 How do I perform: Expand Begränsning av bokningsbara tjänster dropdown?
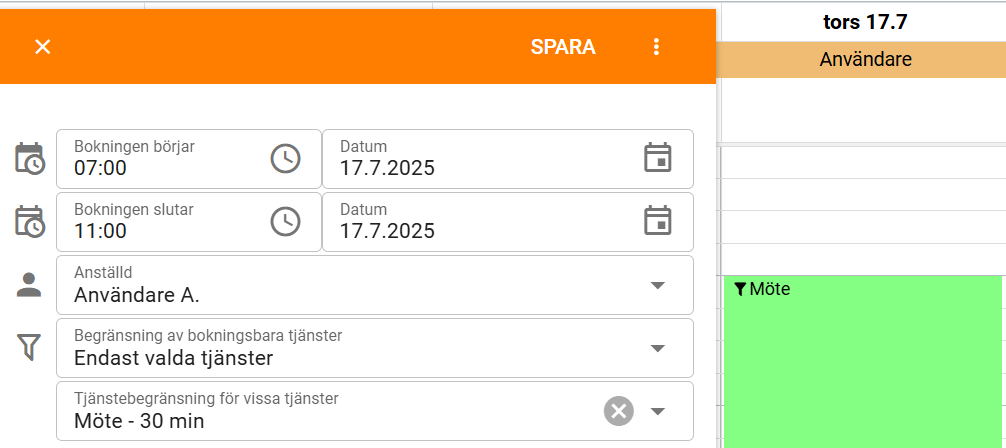657,348
